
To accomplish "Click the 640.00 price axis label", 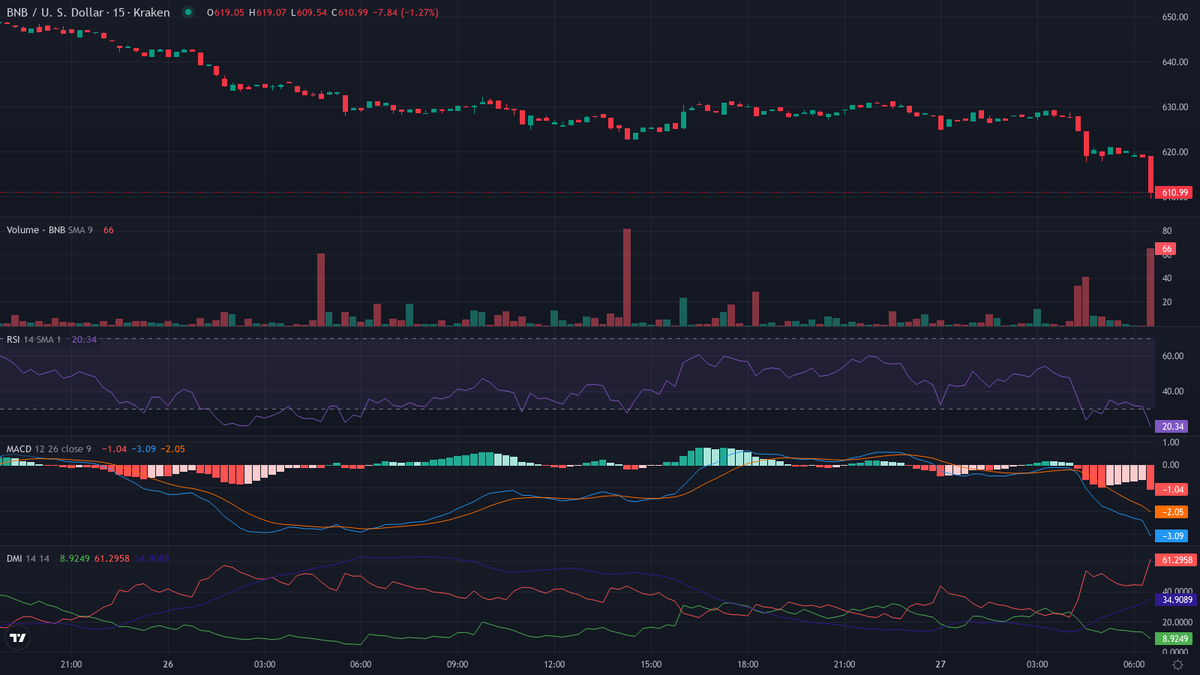I will click(x=1174, y=62).
